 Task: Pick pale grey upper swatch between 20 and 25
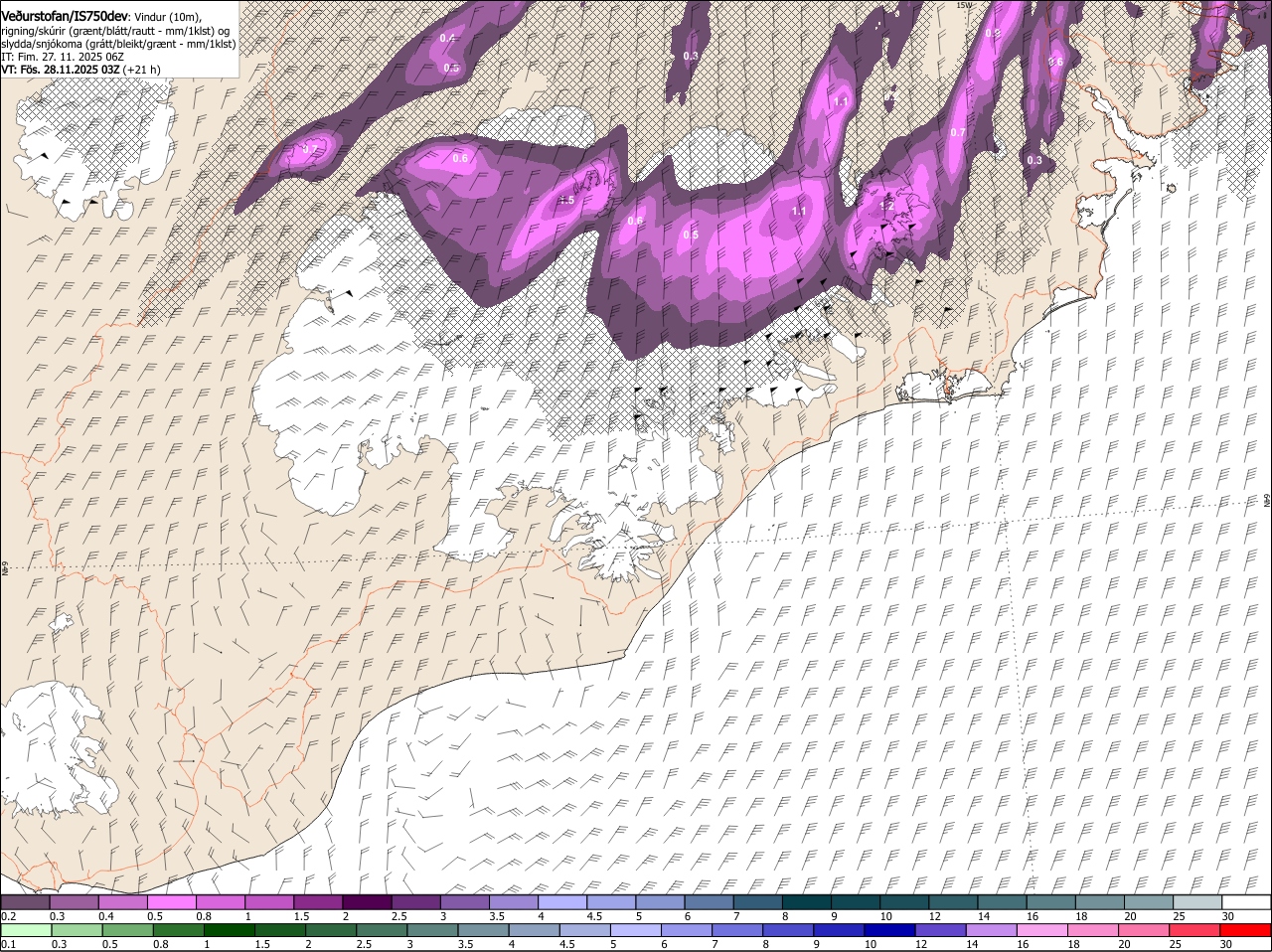[x=1150, y=902]
